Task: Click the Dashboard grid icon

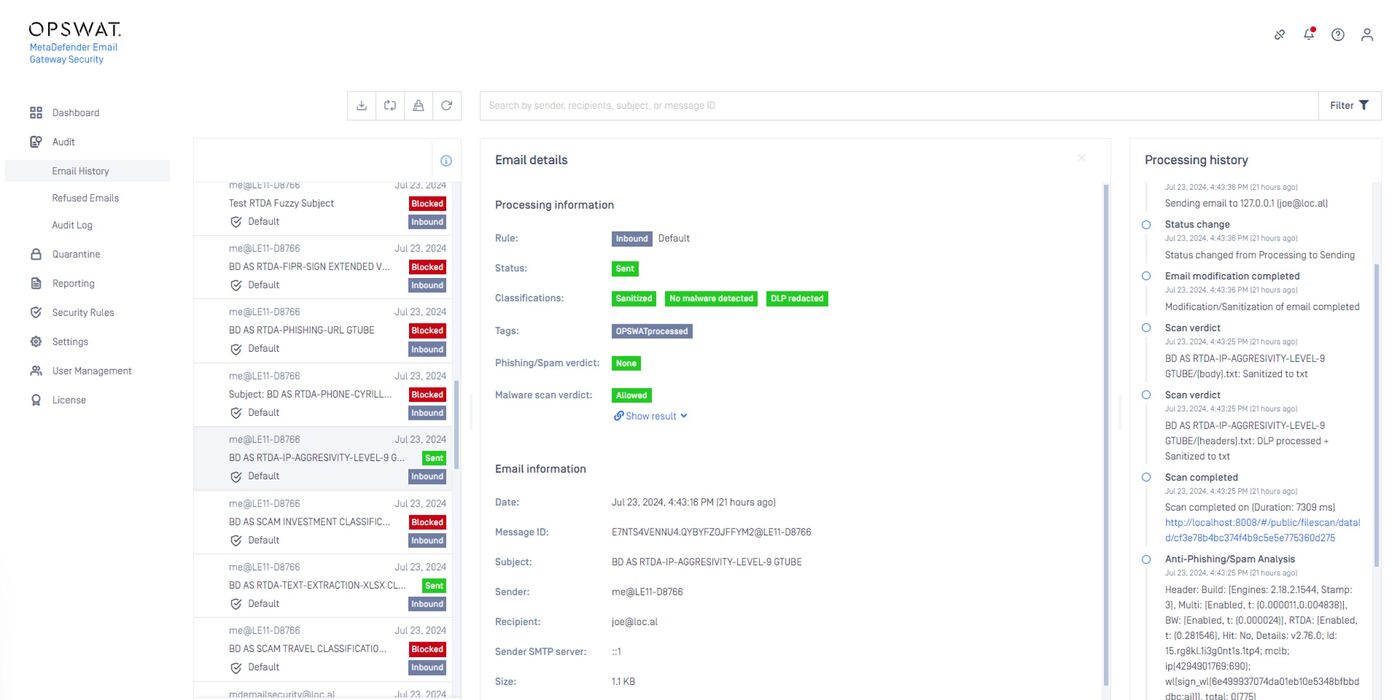Action: (38, 112)
